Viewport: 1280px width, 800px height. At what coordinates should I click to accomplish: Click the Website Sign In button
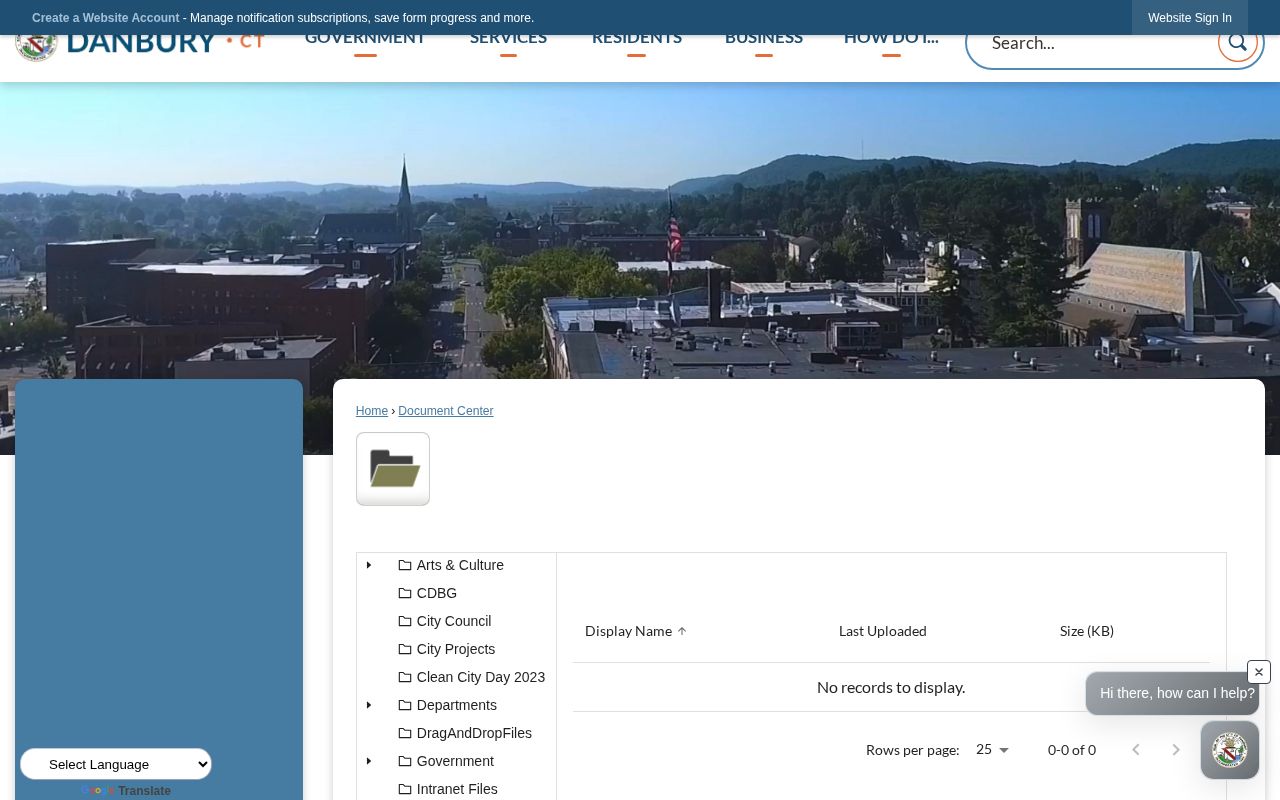tap(1190, 18)
